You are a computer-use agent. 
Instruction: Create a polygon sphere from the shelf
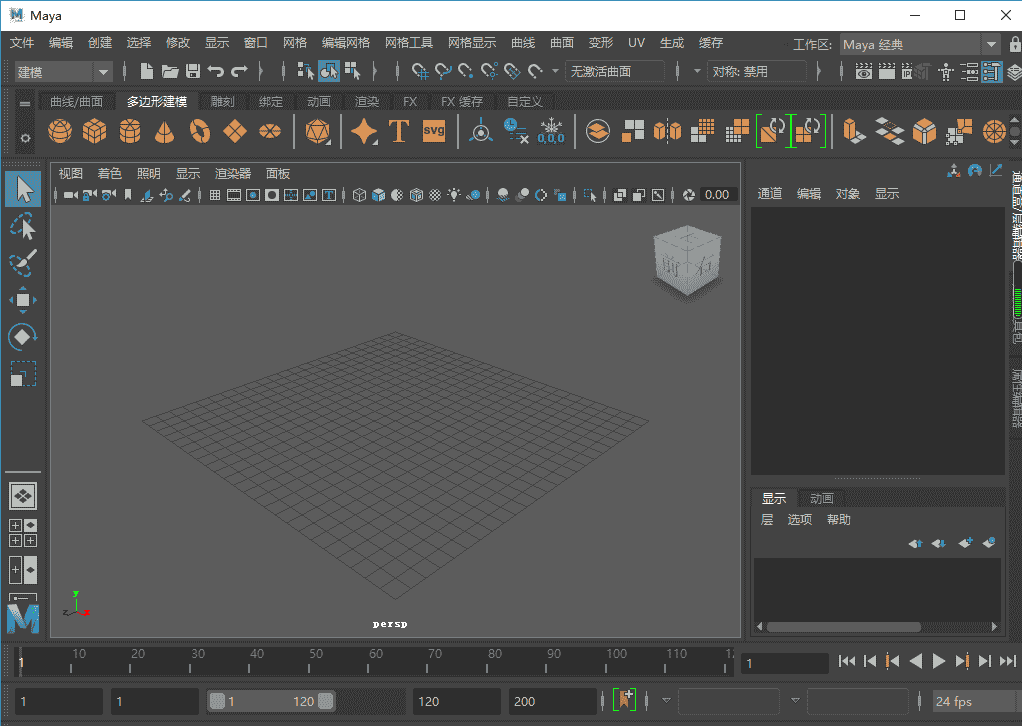point(59,131)
